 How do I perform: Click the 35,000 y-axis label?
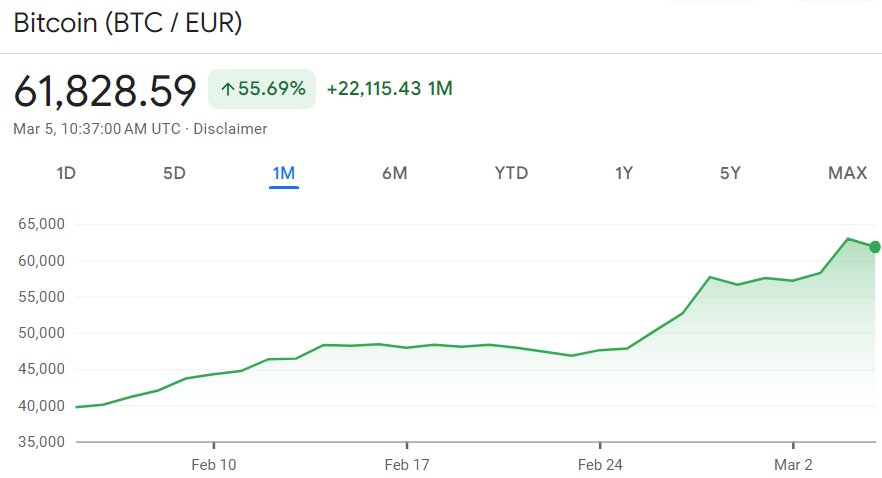click(42, 442)
